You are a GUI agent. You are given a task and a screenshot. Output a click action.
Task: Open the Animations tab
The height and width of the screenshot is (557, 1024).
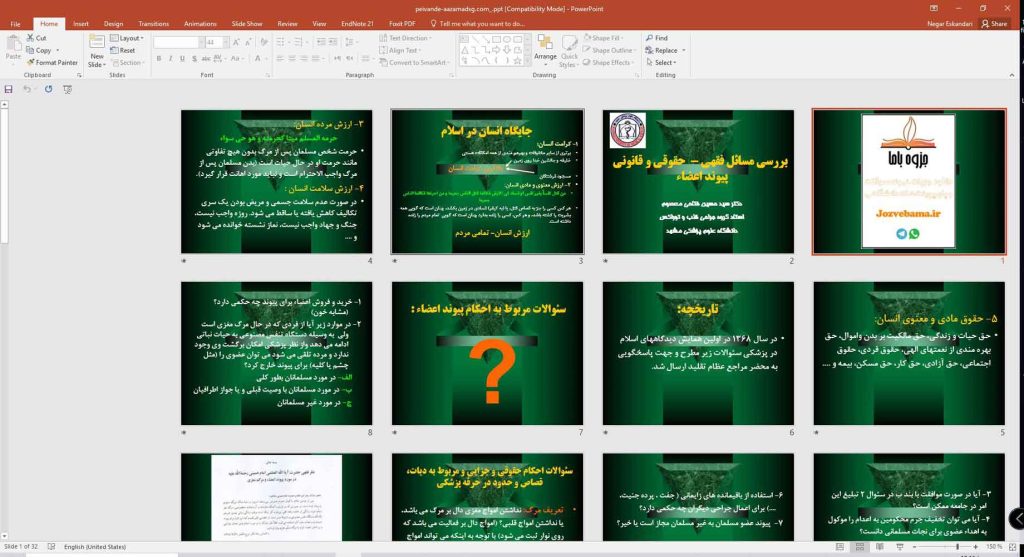pyautogui.click(x=200, y=24)
